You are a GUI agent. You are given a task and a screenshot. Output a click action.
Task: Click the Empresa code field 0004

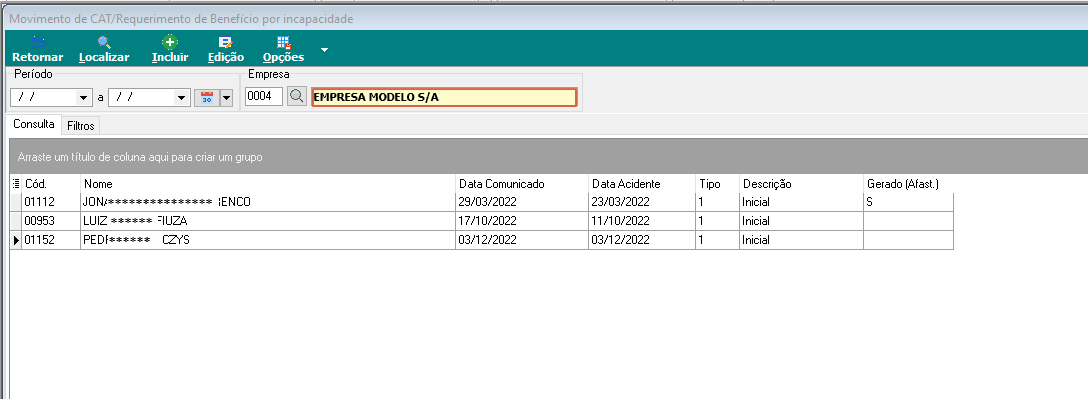point(264,97)
